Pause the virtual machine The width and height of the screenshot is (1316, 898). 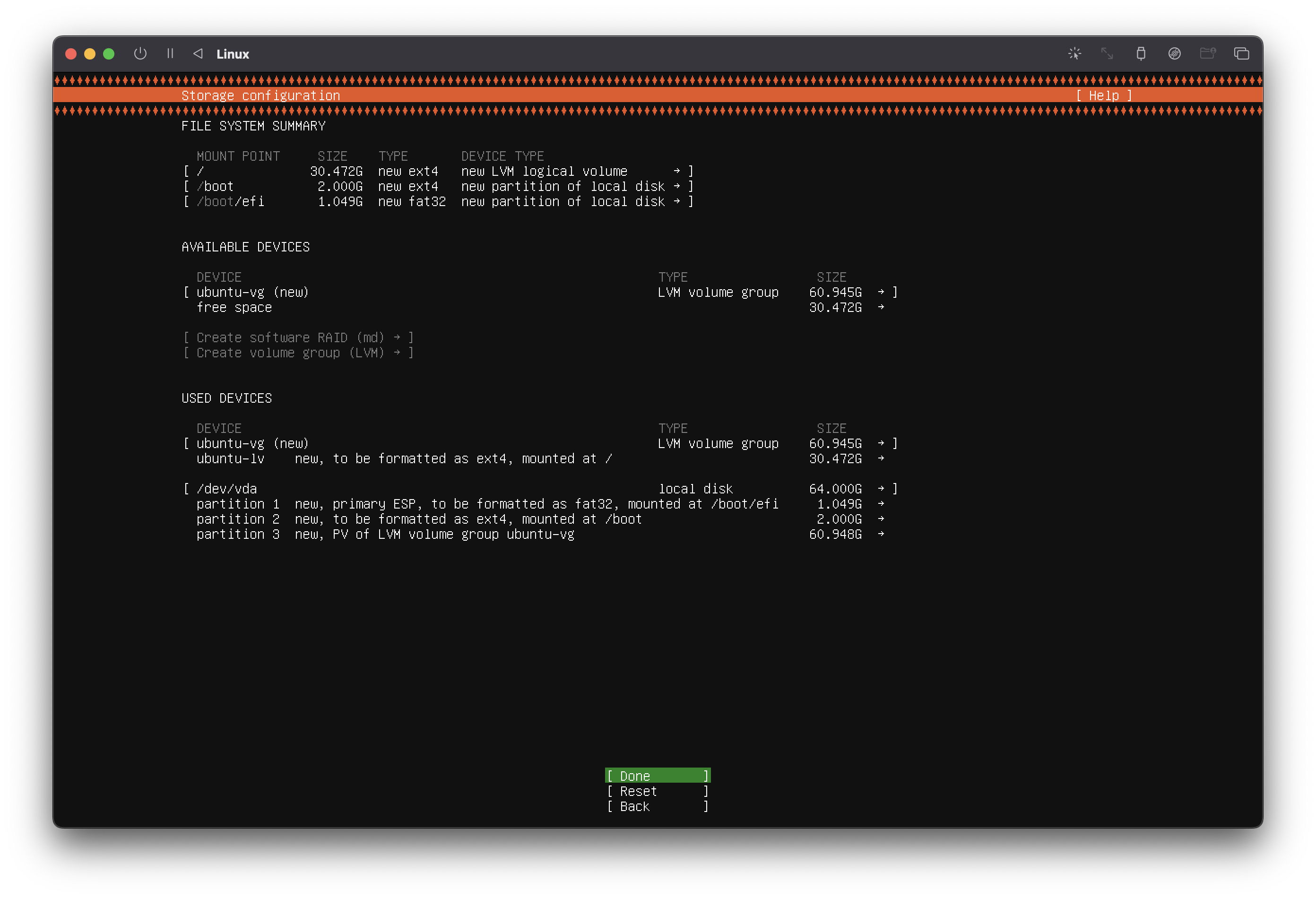coord(170,54)
